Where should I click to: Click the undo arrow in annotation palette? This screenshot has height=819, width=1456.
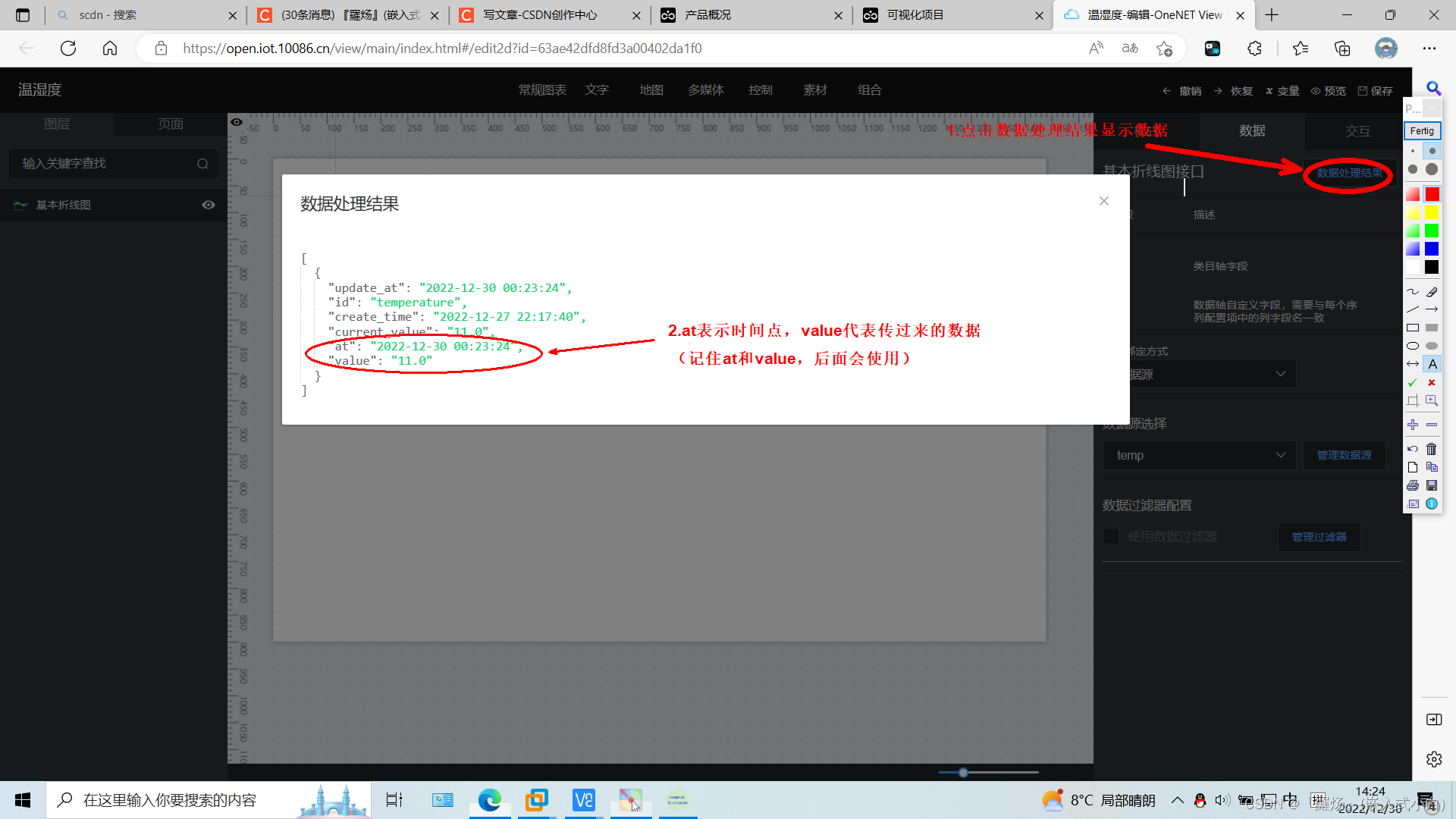1413,449
